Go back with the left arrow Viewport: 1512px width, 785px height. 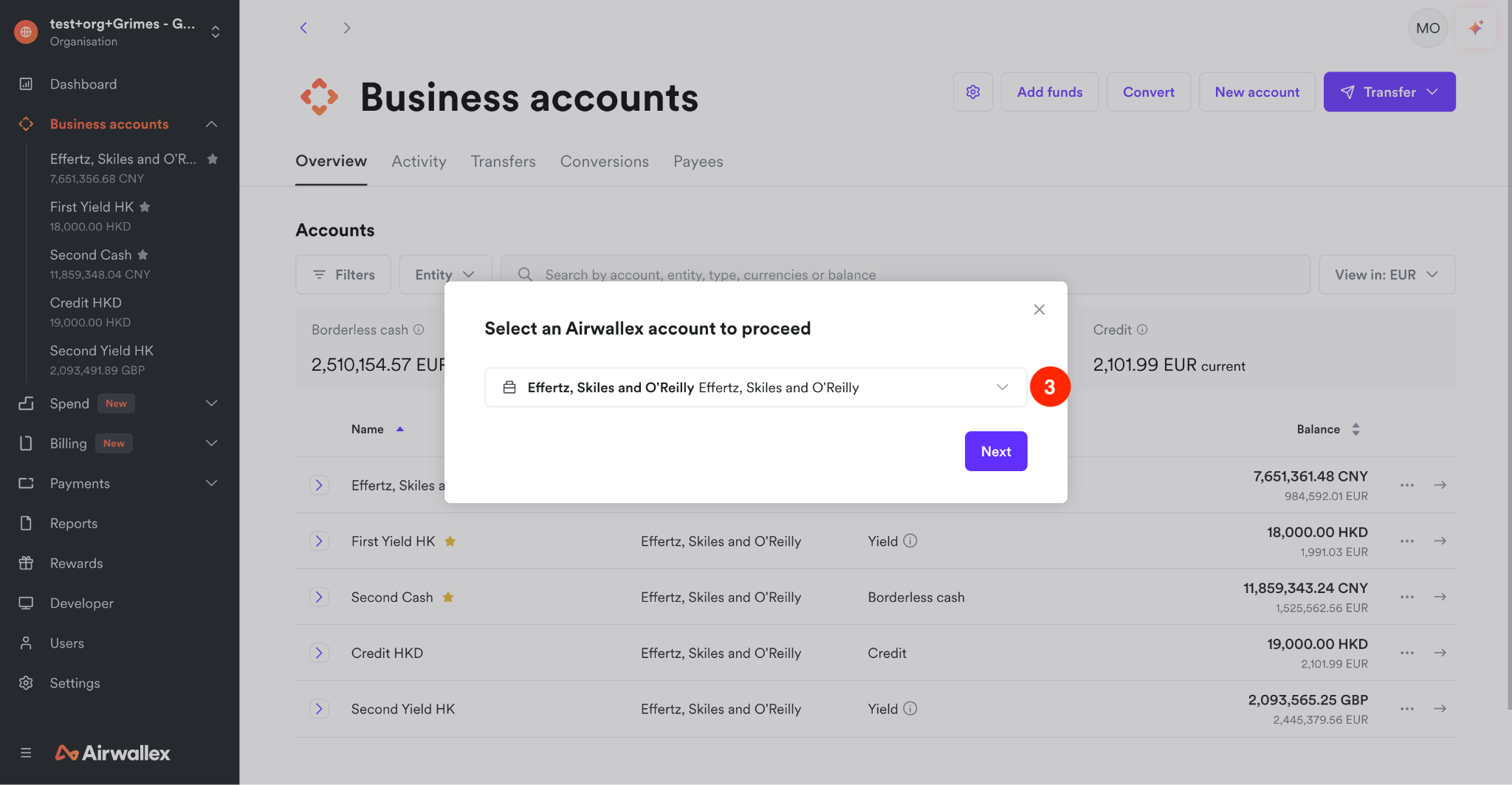[x=303, y=28]
